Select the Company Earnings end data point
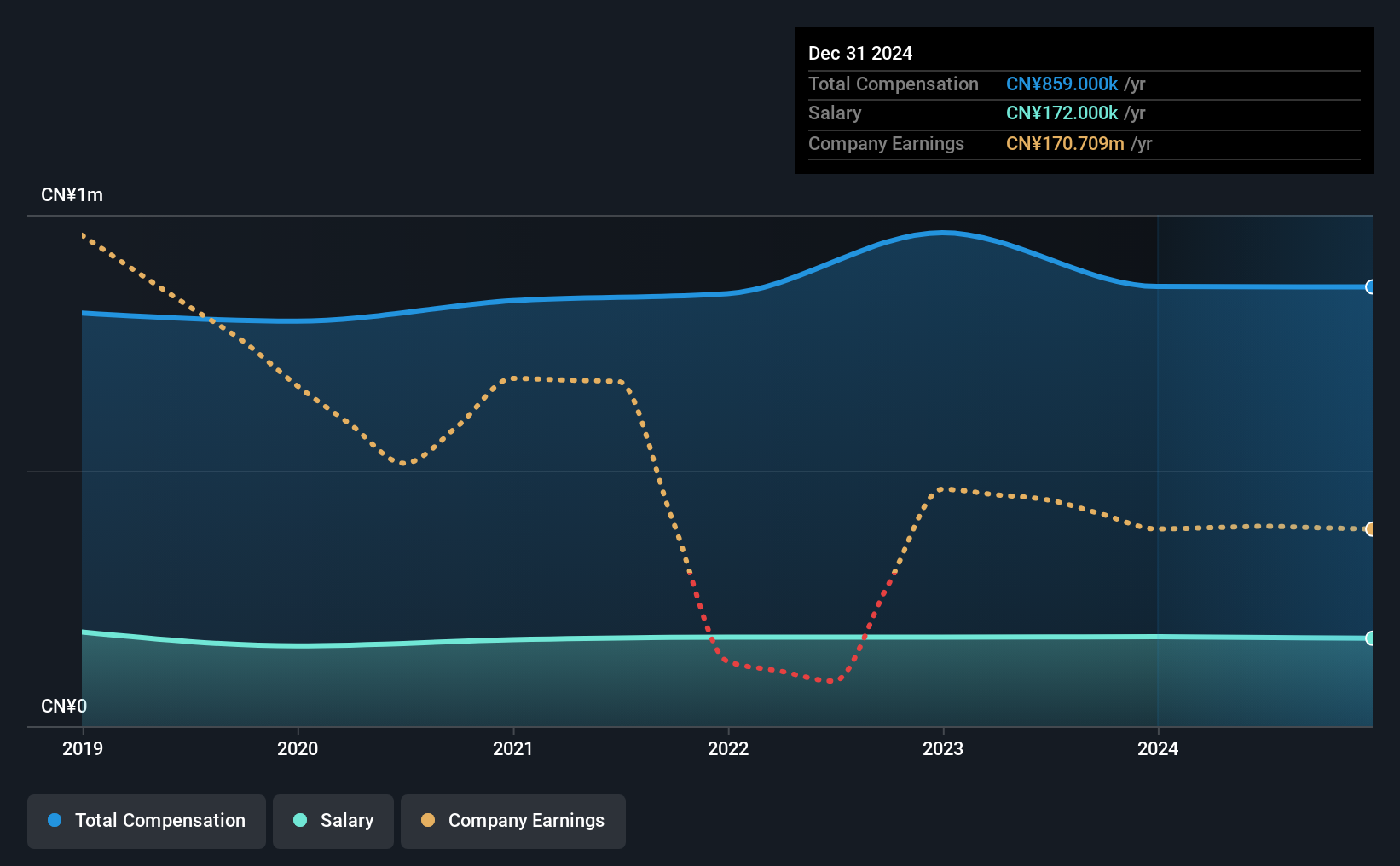1400x866 pixels. [1370, 529]
